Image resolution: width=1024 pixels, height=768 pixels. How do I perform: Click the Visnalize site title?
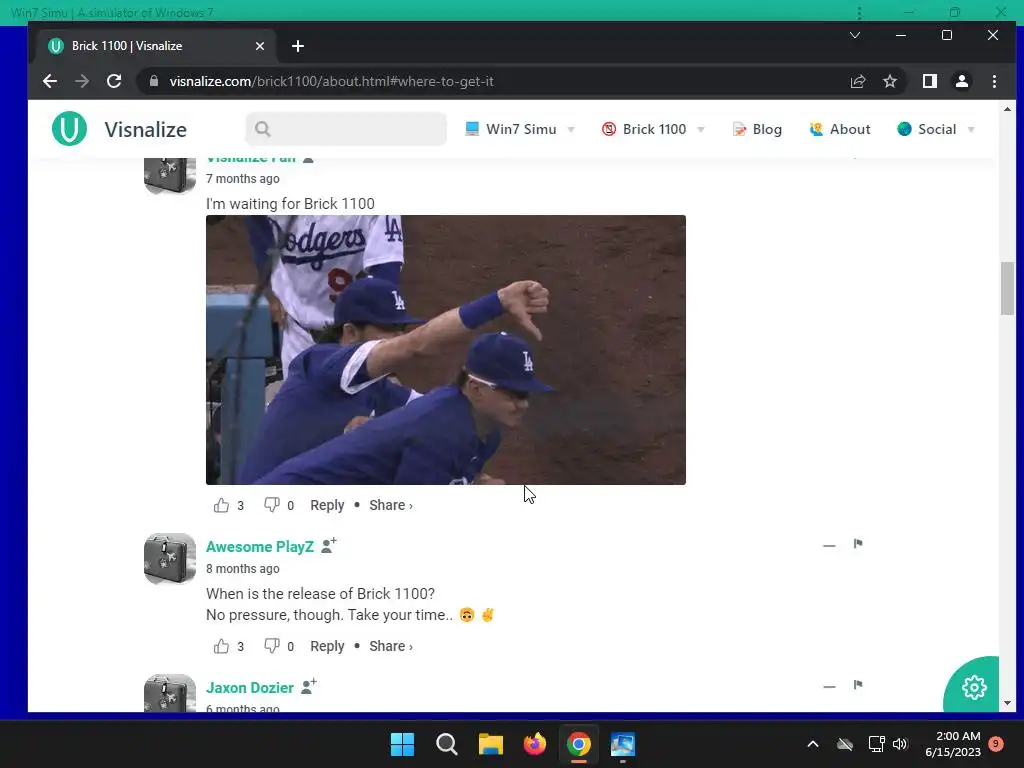(x=146, y=129)
